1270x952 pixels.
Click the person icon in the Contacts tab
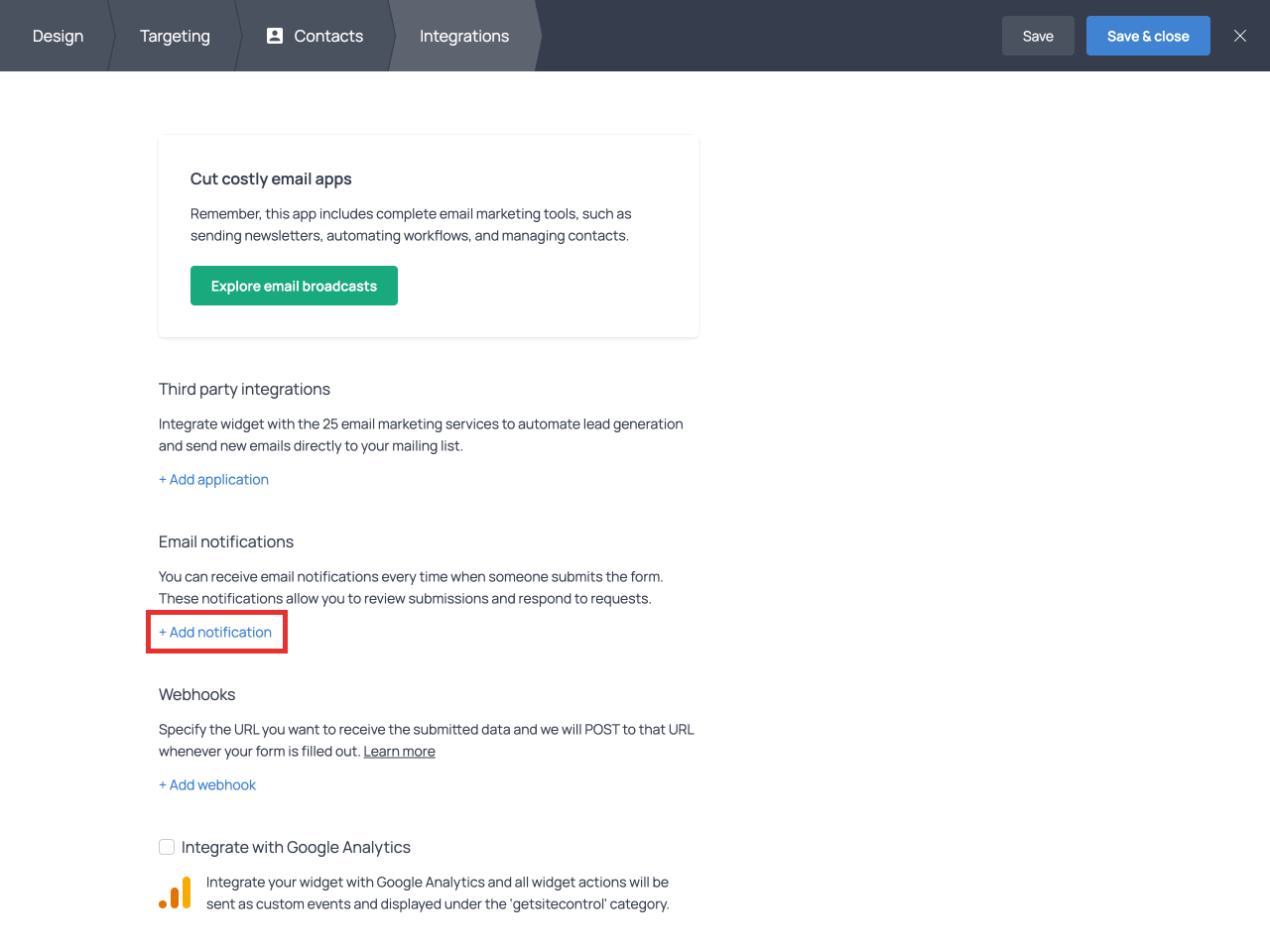275,36
